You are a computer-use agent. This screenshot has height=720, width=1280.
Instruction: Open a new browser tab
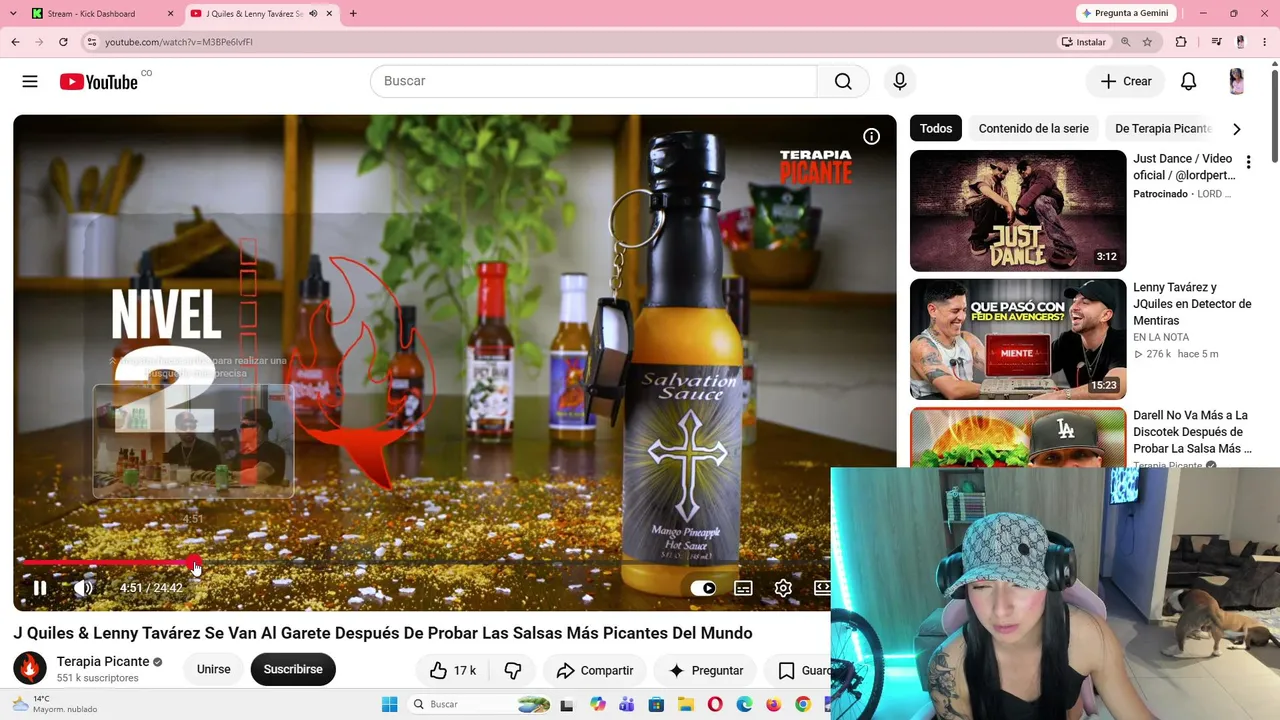353,14
